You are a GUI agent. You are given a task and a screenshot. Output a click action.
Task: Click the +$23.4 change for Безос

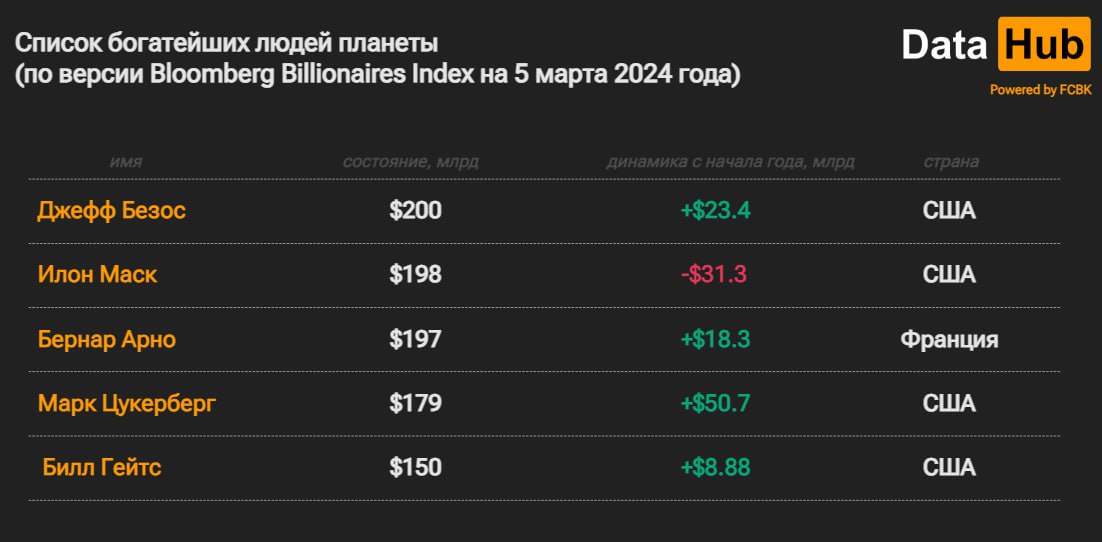point(715,211)
